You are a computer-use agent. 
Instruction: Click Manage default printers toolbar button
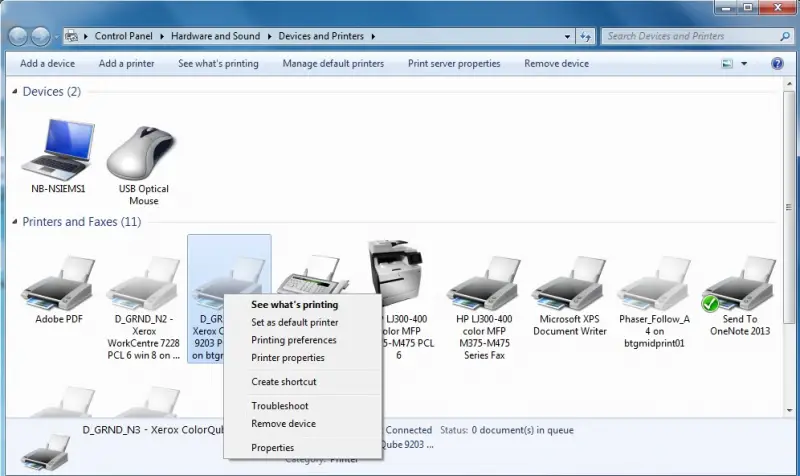point(333,64)
